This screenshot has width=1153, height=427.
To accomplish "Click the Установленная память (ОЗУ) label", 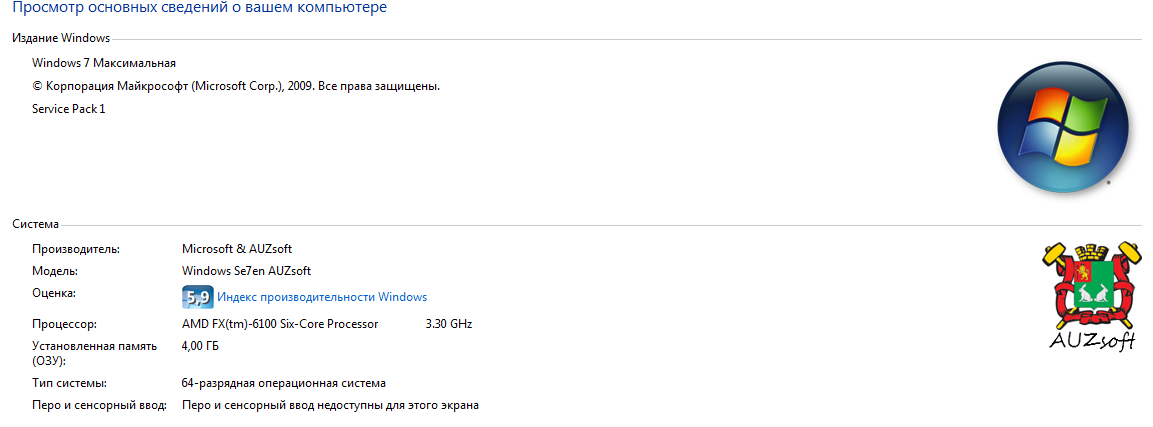I will pos(94,353).
